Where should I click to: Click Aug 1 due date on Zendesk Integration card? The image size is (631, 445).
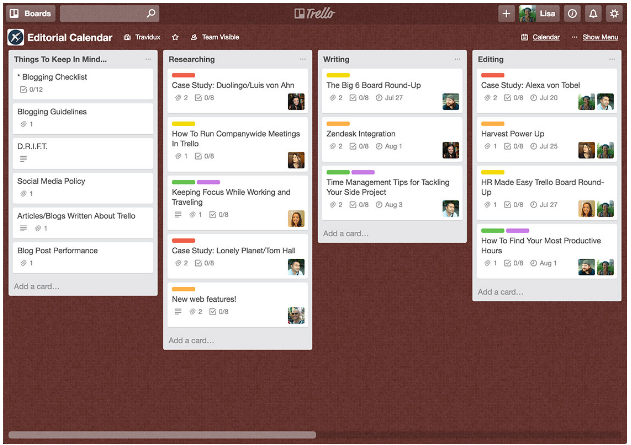pos(389,146)
